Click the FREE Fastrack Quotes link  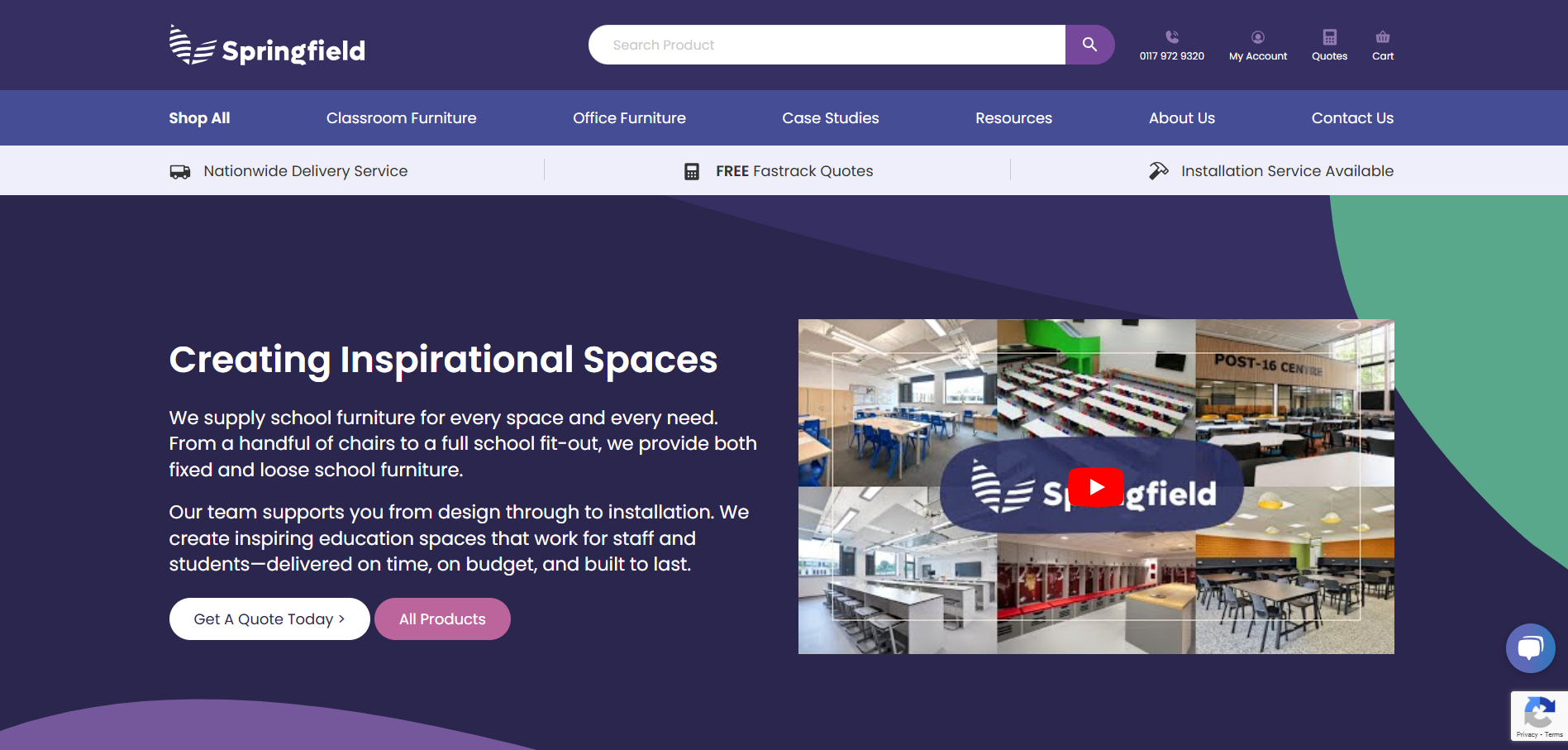[x=794, y=171]
